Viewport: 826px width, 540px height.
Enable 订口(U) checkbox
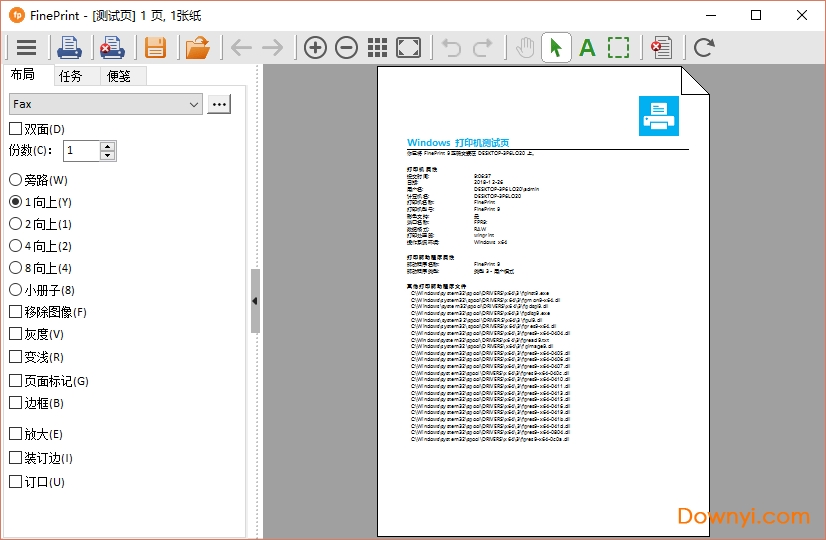point(15,482)
